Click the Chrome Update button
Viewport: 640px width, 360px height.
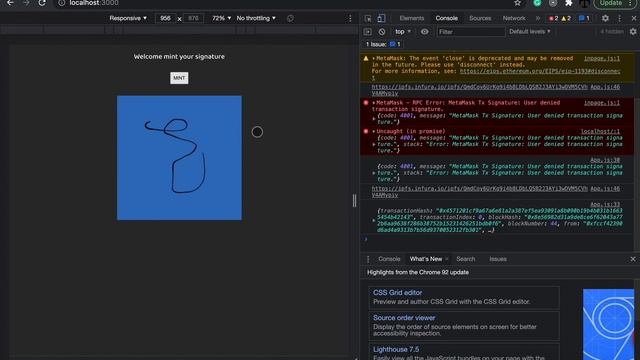(x=611, y=3)
